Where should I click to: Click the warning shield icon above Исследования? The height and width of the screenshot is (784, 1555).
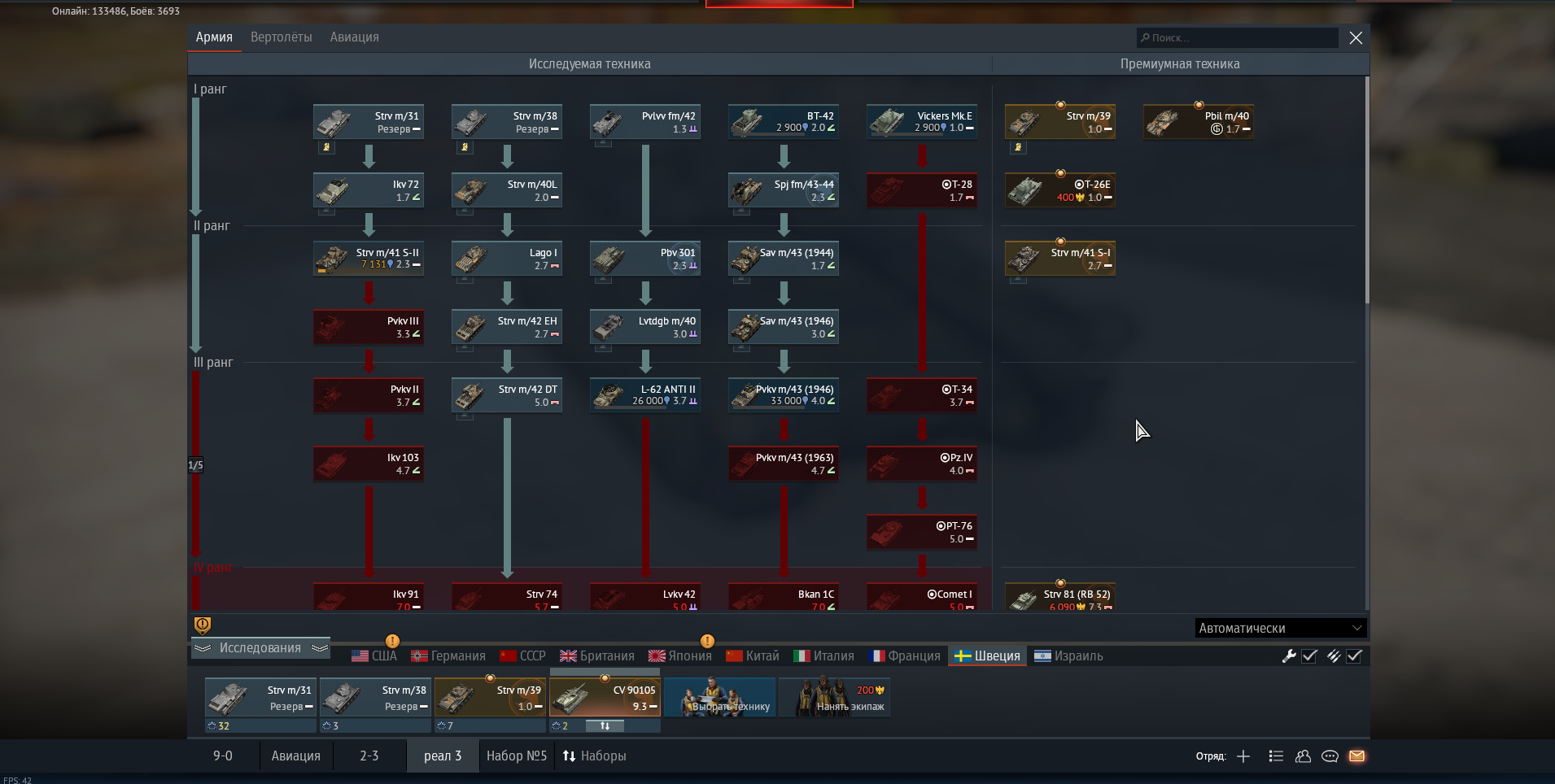(203, 625)
